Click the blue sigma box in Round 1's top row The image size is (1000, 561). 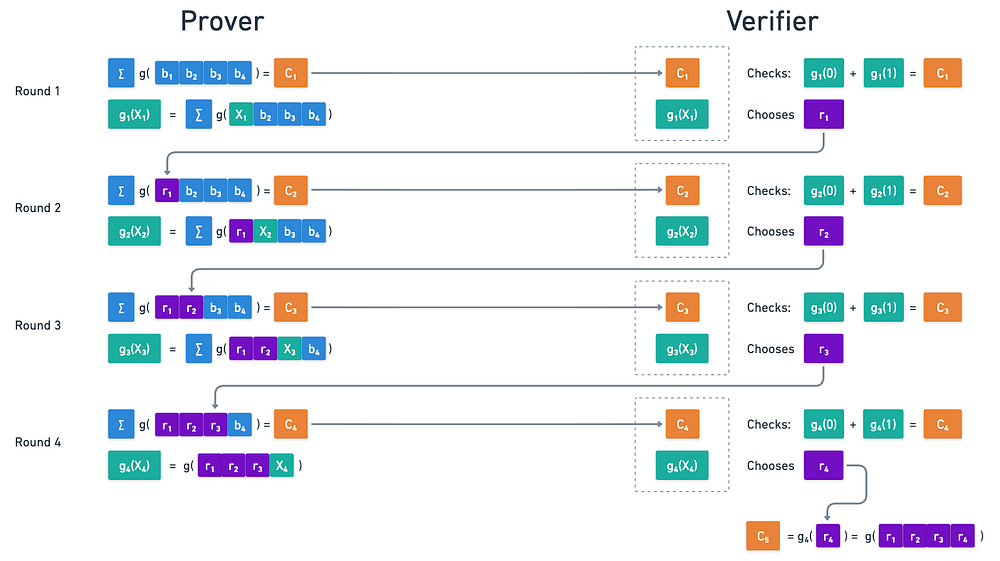(121, 73)
